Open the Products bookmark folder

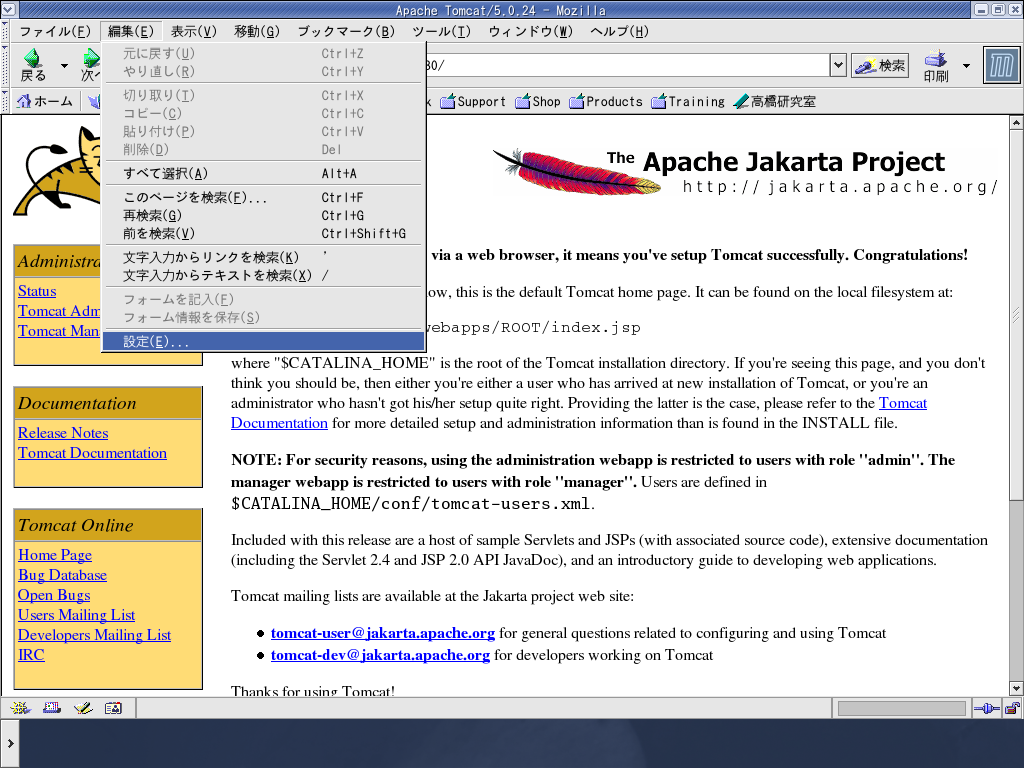coord(606,101)
